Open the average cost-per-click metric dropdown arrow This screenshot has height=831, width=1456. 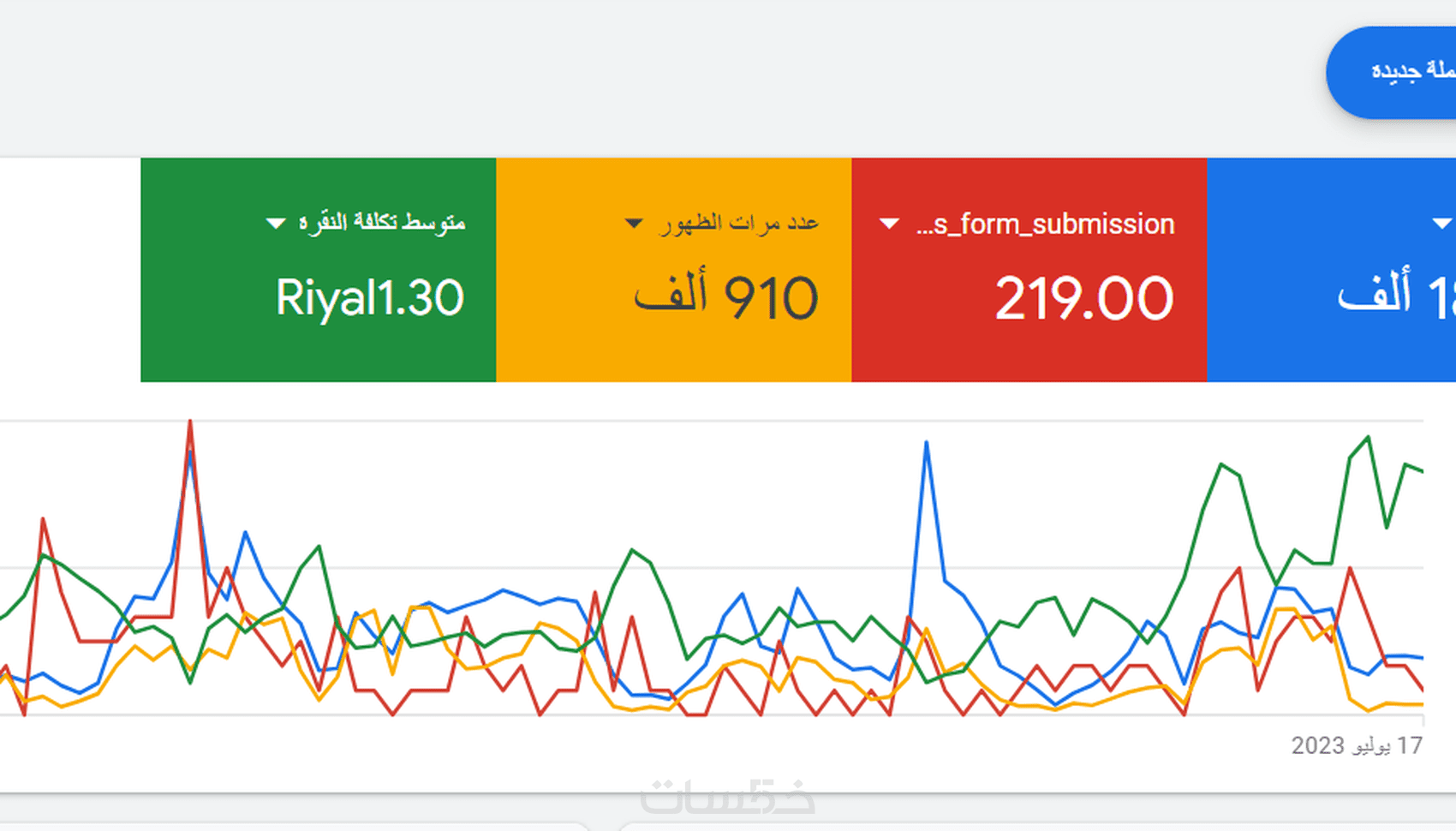275,224
